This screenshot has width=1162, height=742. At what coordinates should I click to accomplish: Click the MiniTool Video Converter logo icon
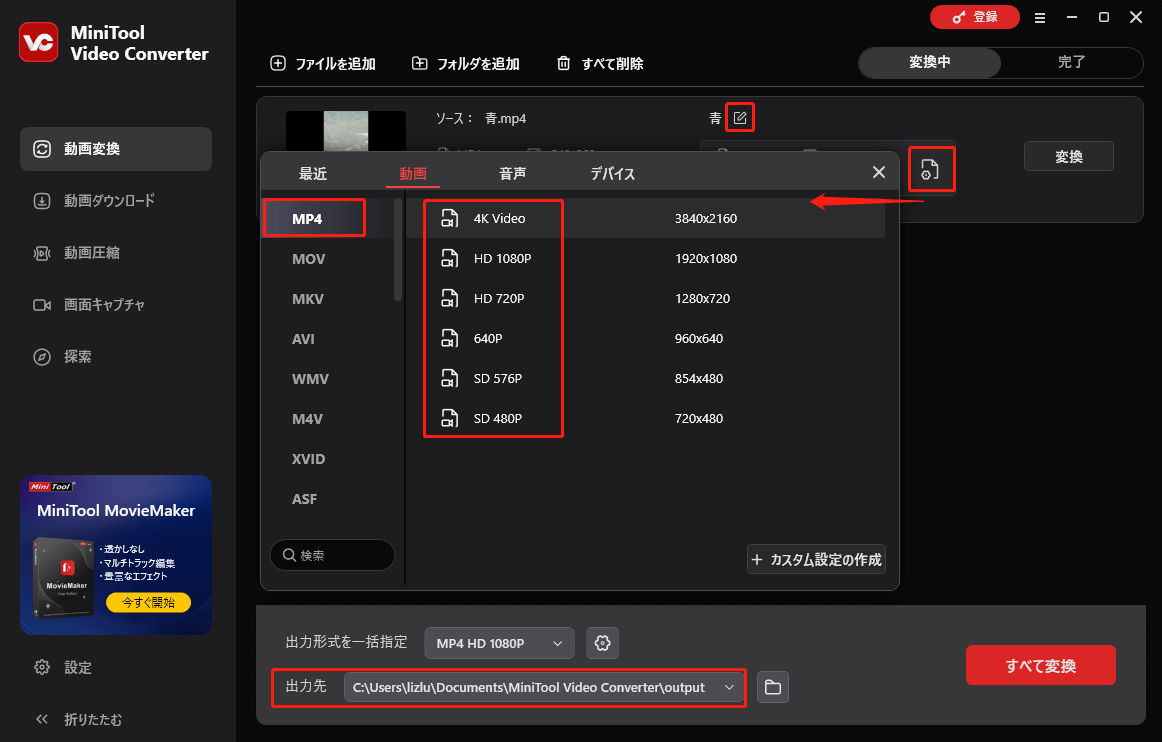coord(39,42)
